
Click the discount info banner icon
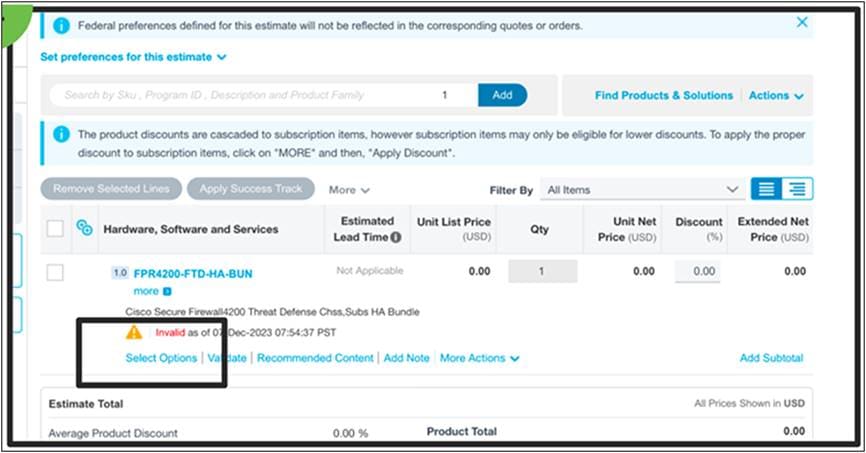pos(61,134)
